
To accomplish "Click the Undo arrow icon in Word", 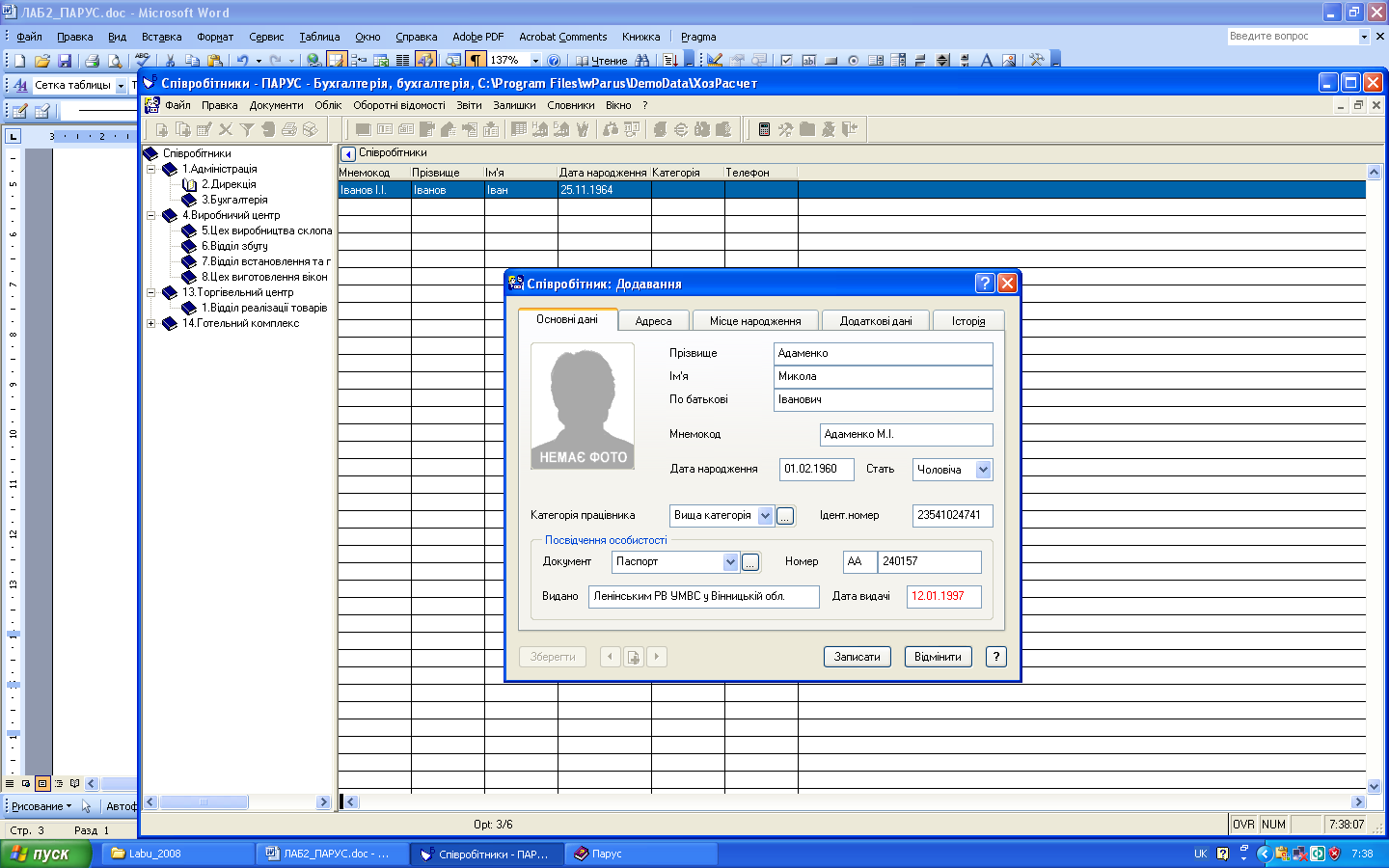I will [x=243, y=61].
